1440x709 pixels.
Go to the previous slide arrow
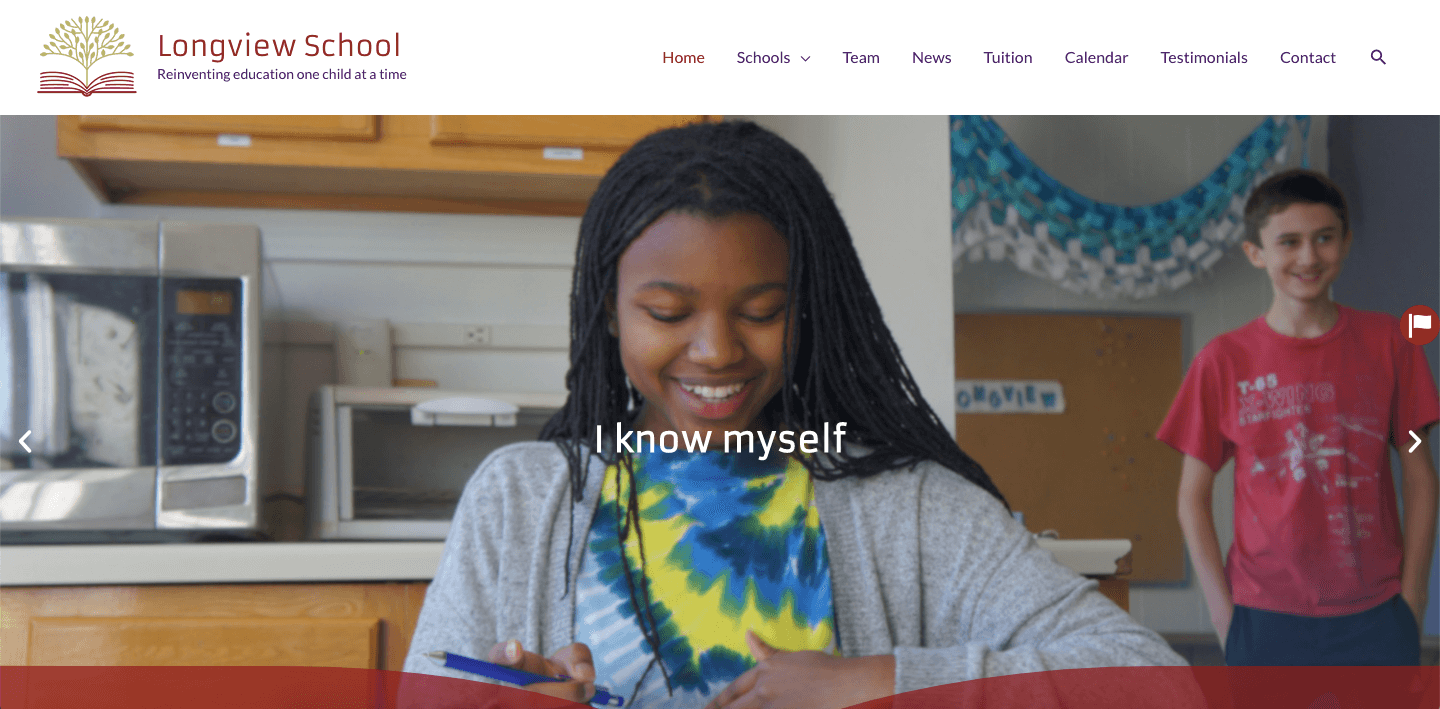pos(26,441)
